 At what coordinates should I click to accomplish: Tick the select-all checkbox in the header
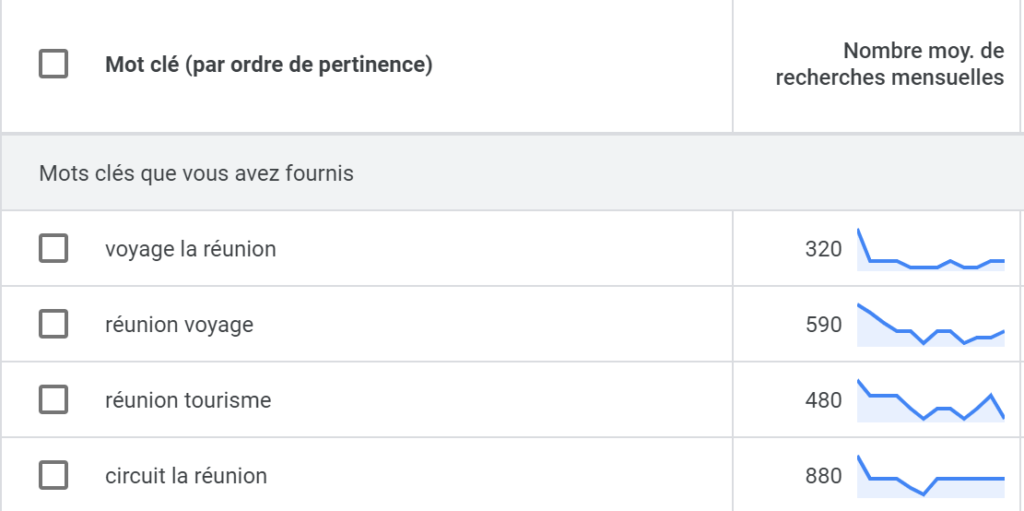(x=54, y=65)
